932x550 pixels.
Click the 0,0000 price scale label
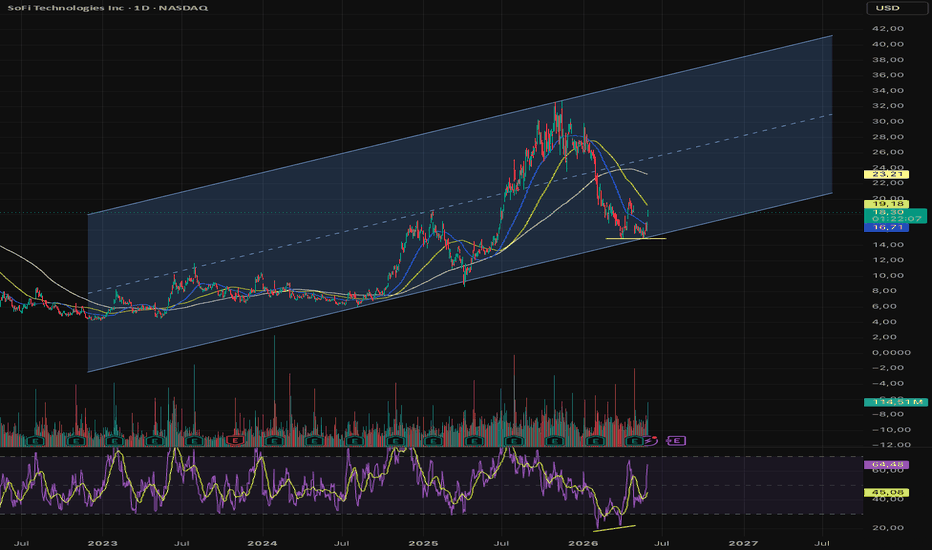tap(891, 352)
